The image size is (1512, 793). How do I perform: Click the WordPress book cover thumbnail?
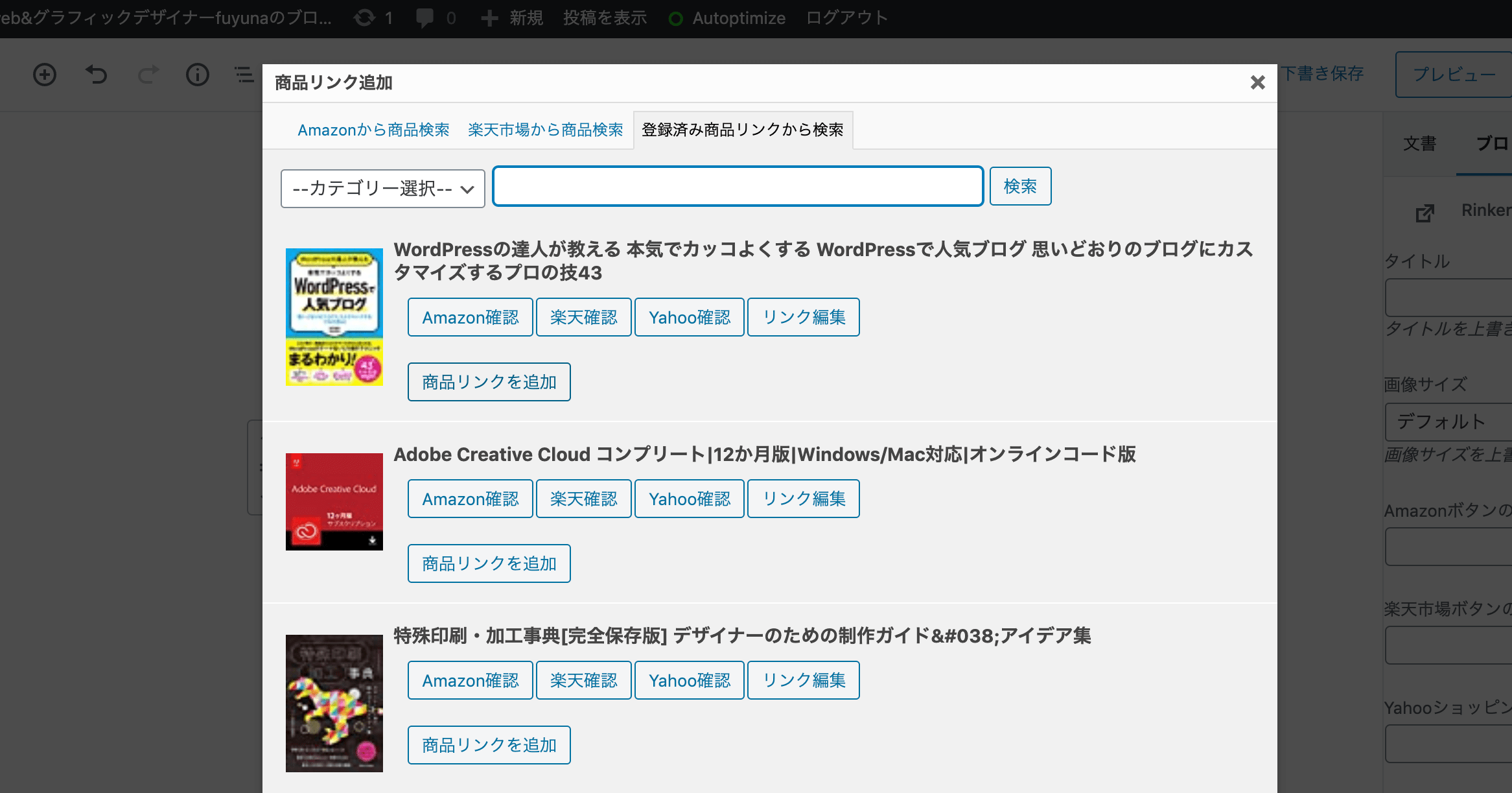[x=334, y=317]
